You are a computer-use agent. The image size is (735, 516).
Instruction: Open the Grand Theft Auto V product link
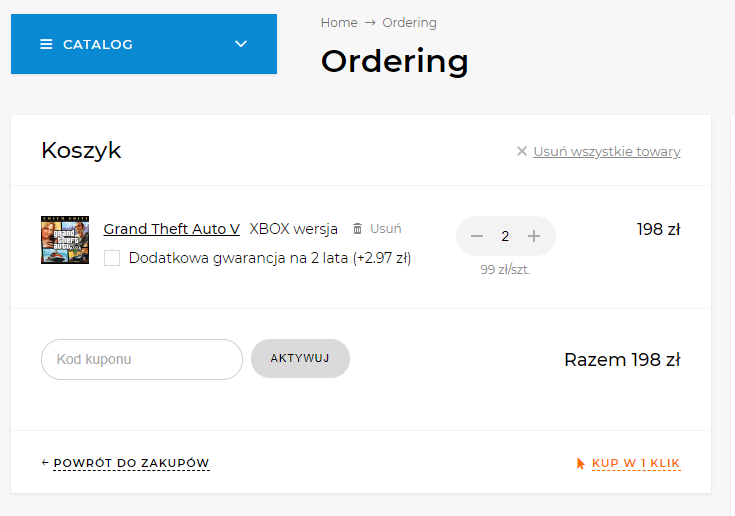171,229
